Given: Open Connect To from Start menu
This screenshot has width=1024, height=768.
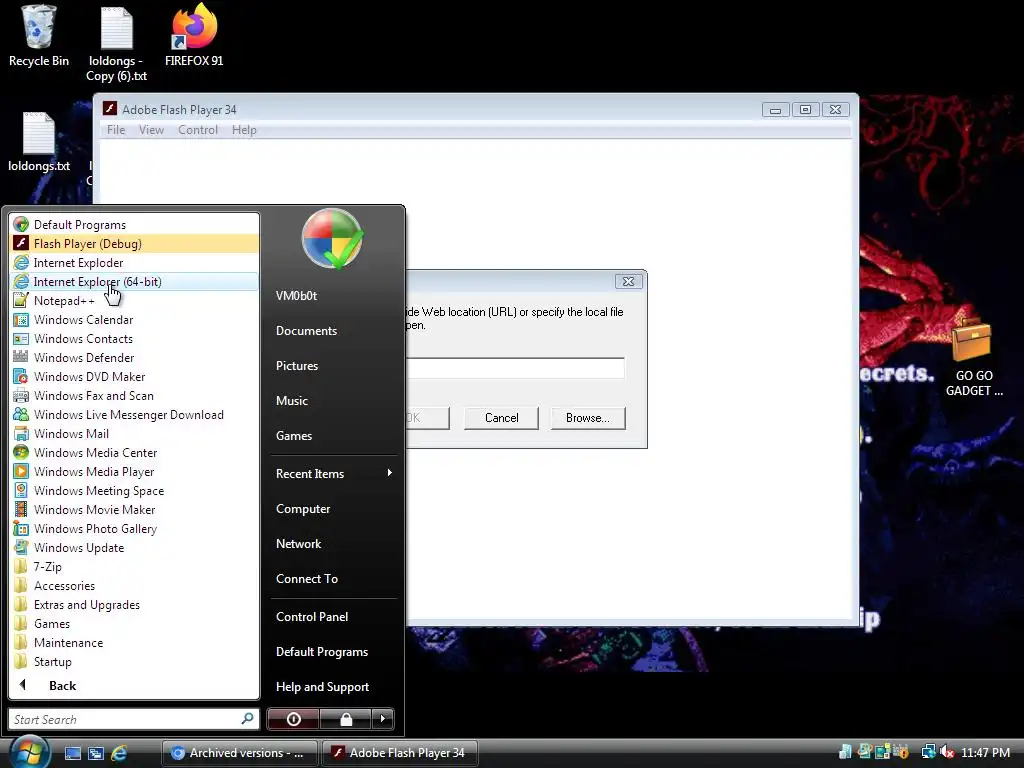Looking at the screenshot, I should 333,579.
